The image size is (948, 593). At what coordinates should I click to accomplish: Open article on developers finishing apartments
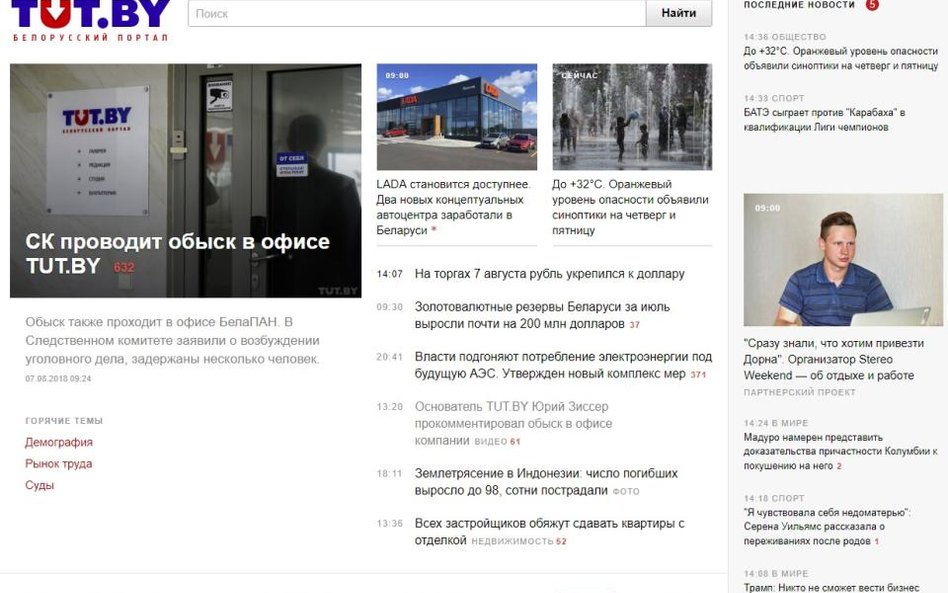click(549, 531)
